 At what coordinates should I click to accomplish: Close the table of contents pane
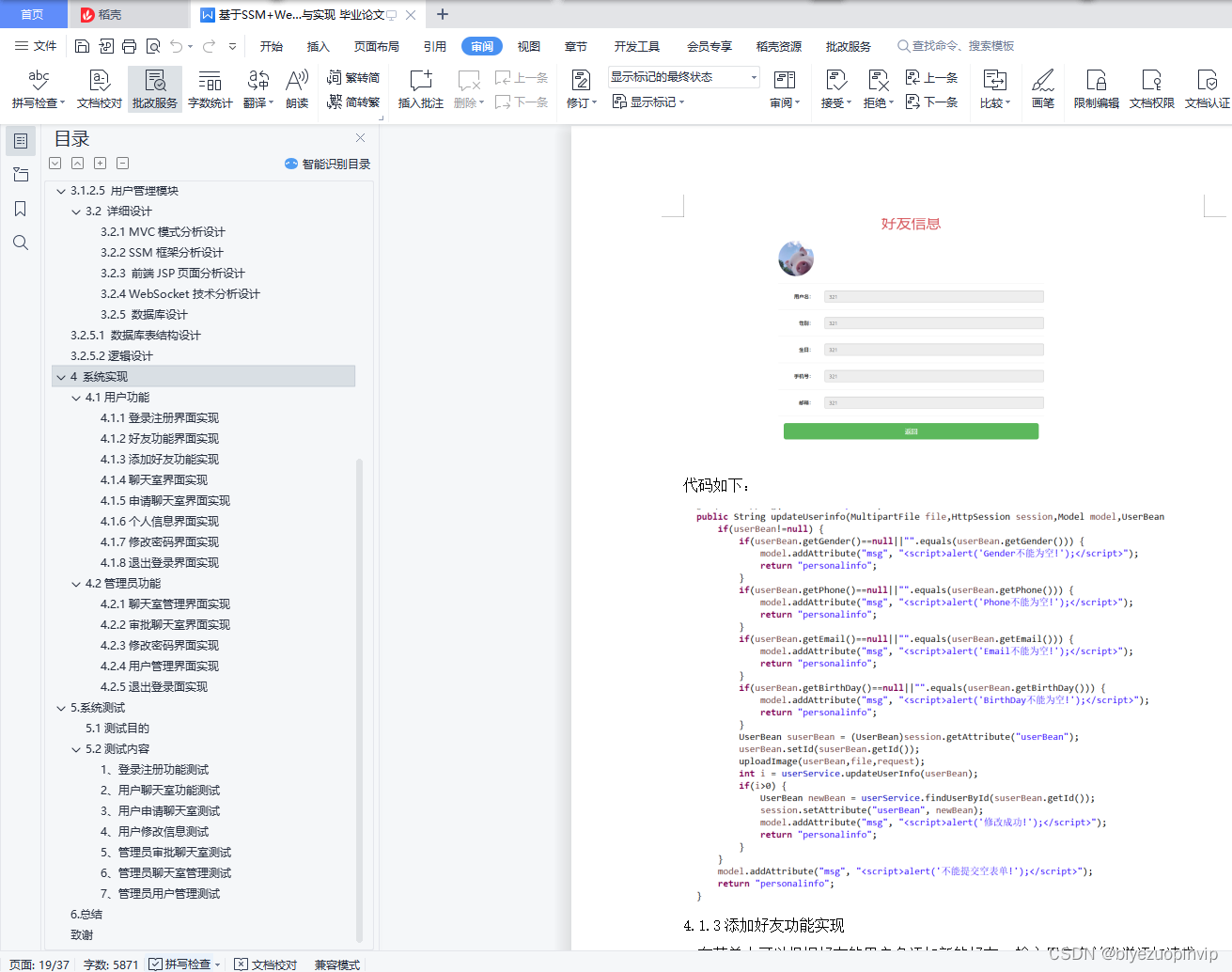coord(360,138)
